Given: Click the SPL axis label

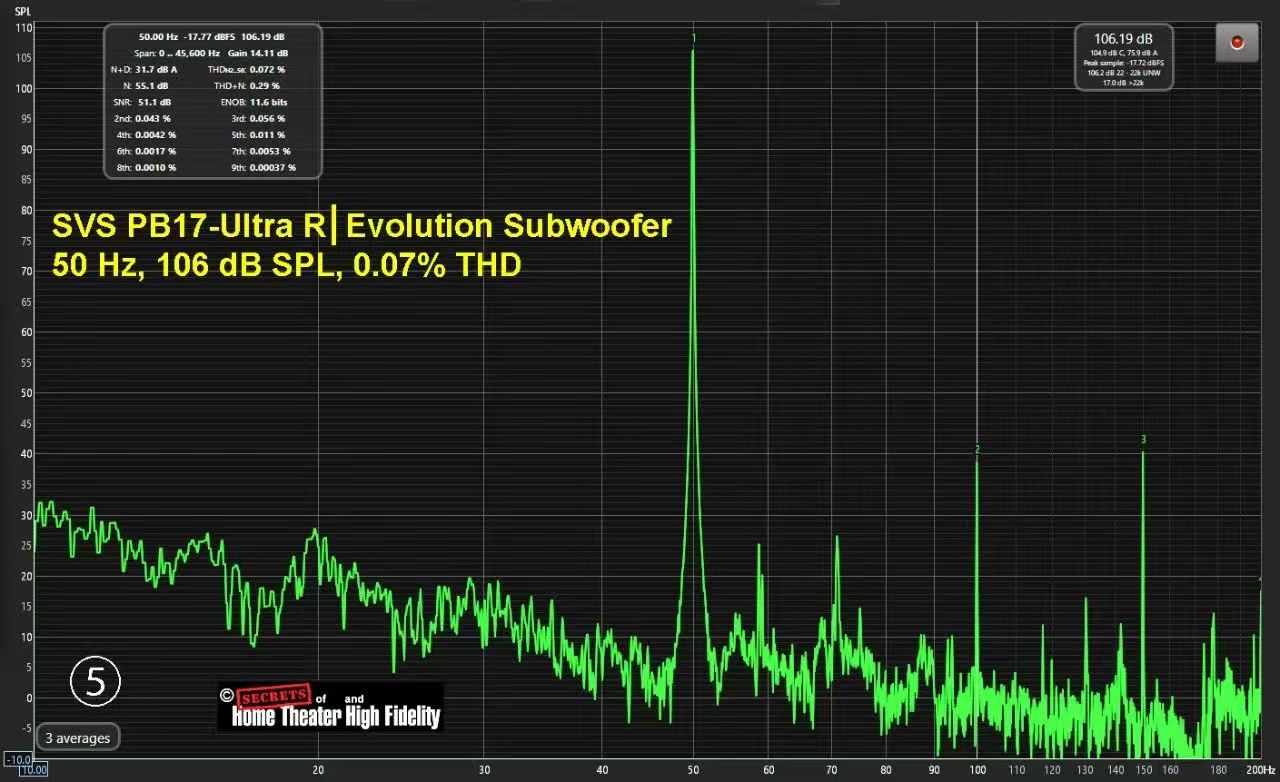Looking at the screenshot, I should point(23,11).
